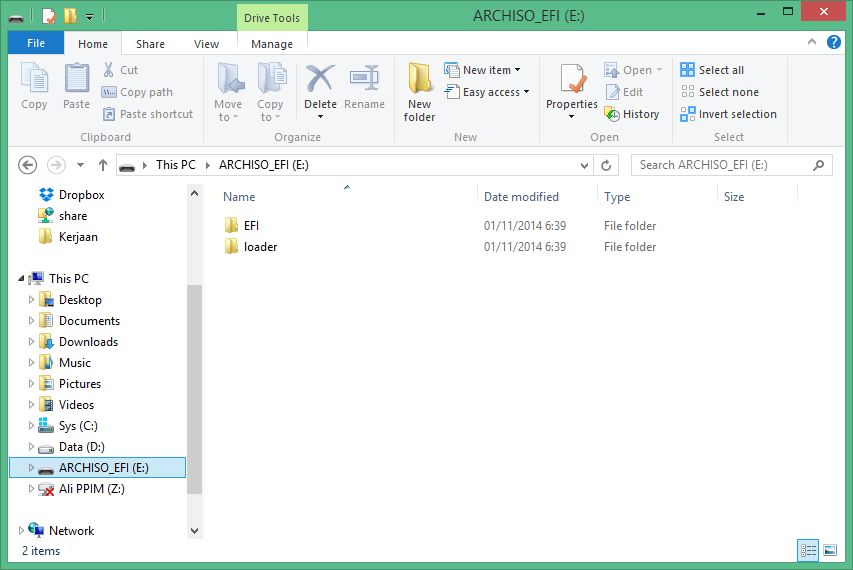
Task: Expand the Documents tree node
Action: coord(32,321)
